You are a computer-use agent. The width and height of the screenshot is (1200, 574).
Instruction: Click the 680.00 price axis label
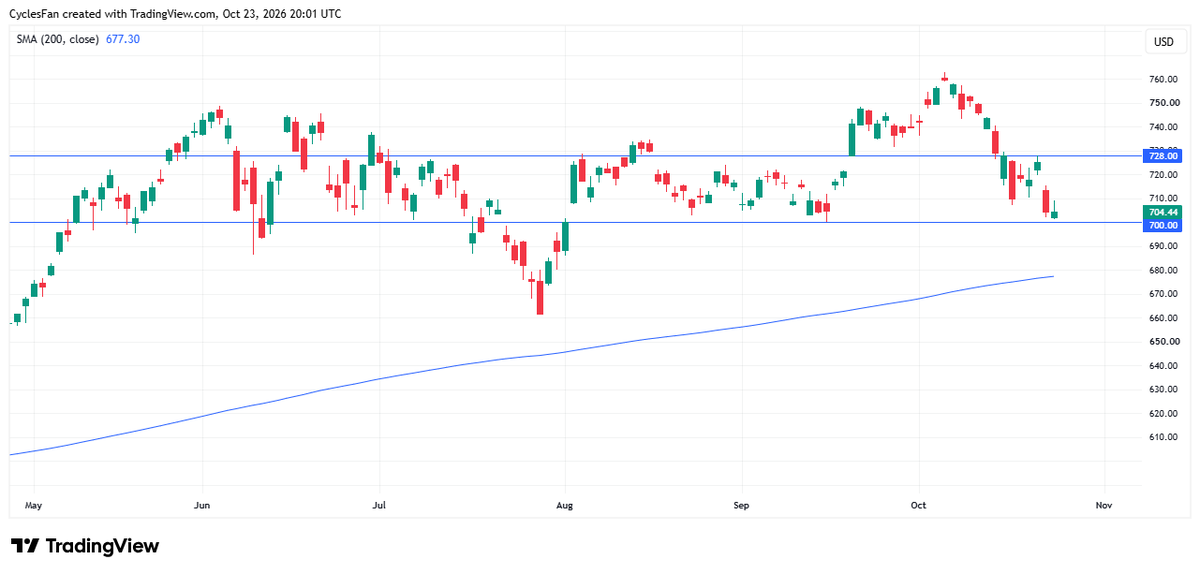click(x=1162, y=270)
